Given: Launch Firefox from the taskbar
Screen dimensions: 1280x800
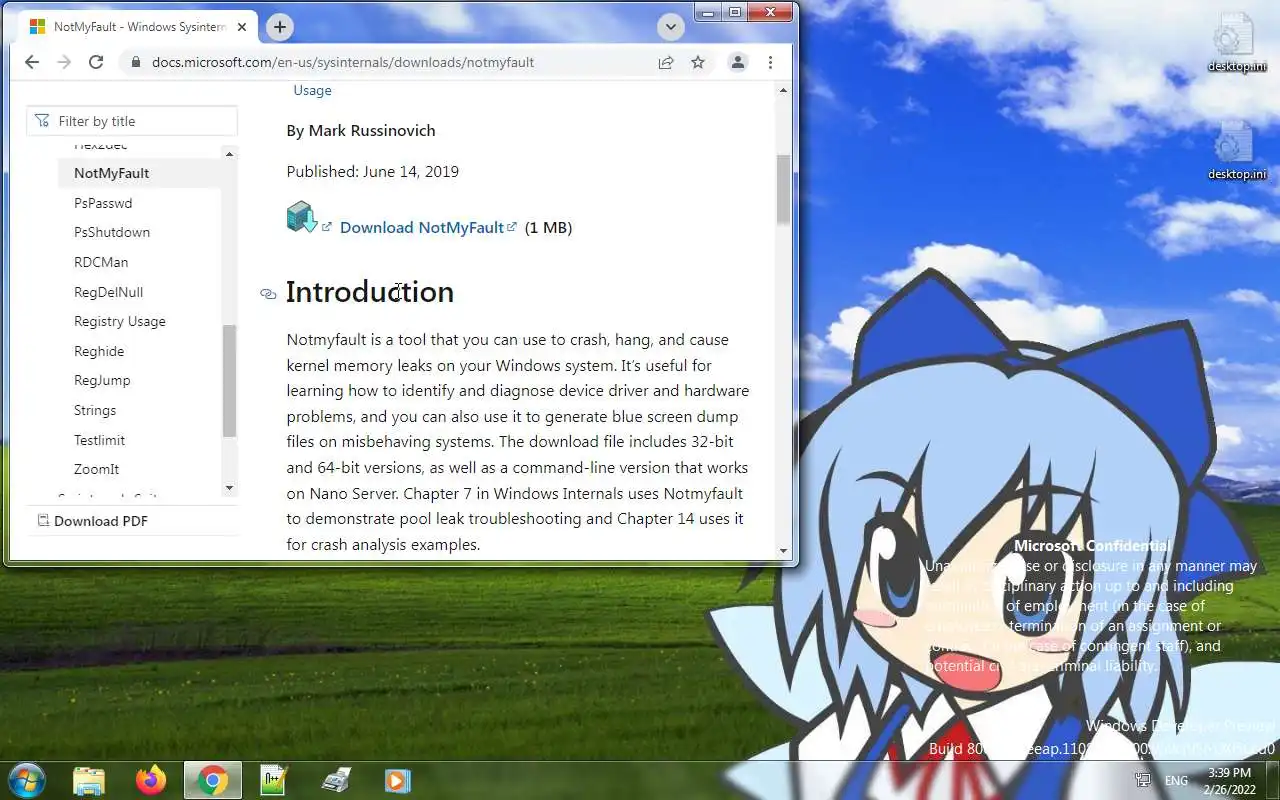Looking at the screenshot, I should (x=151, y=780).
